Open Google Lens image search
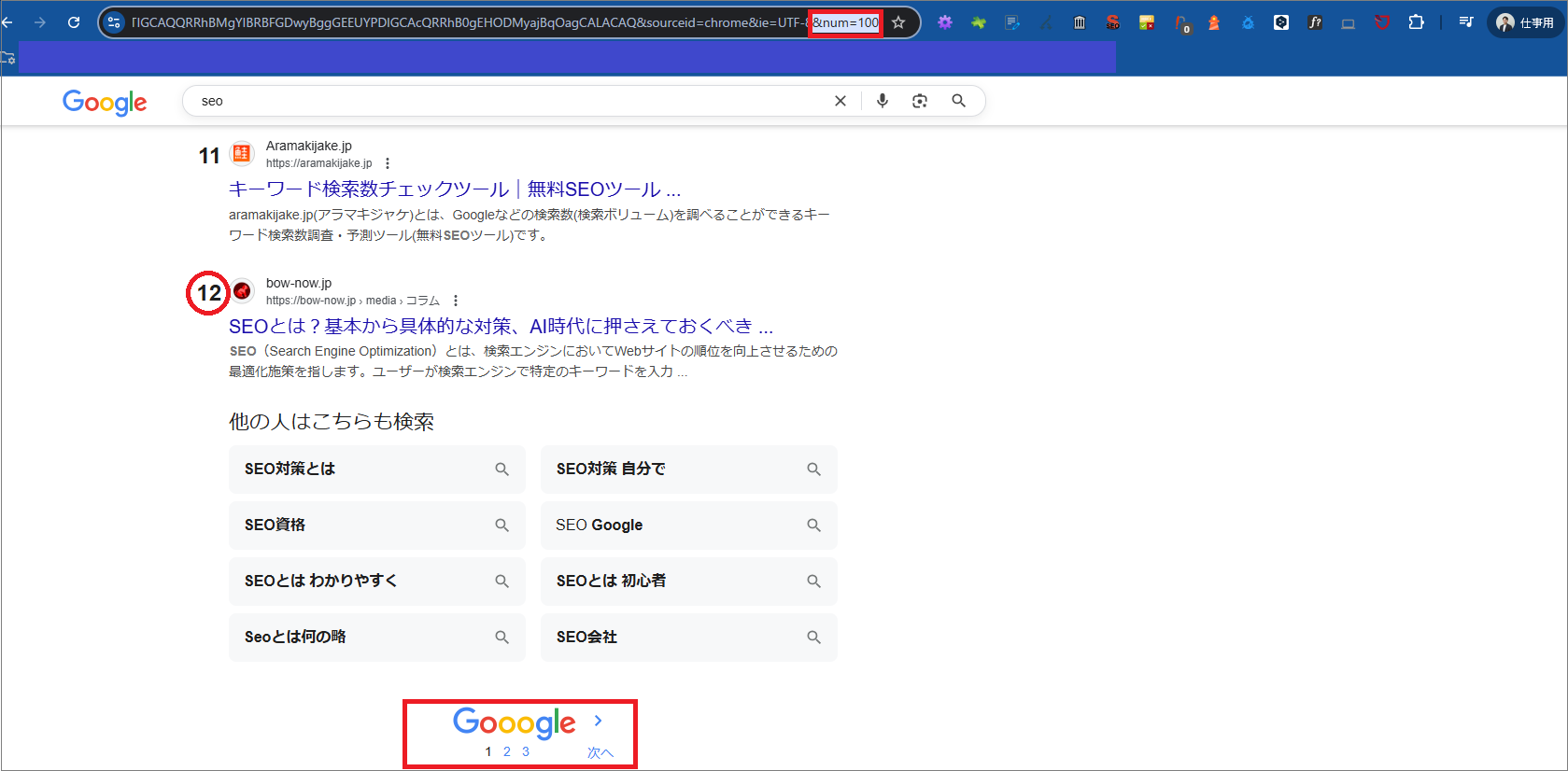Screen dimensions: 1568x771 pos(920,101)
